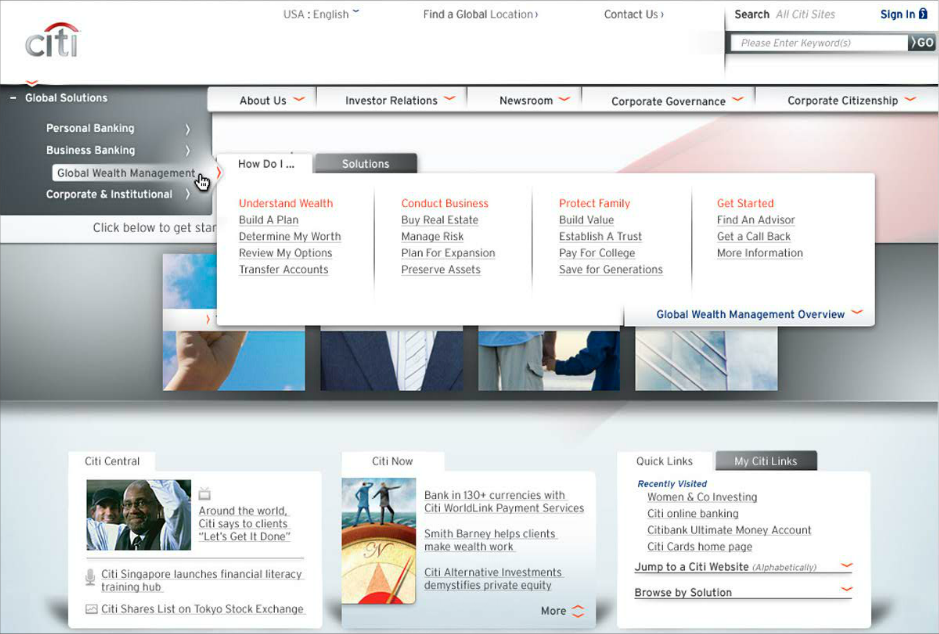Image resolution: width=939 pixels, height=634 pixels.
Task: Click the arrow next to Global Wealth Management Overview
Action: (857, 313)
